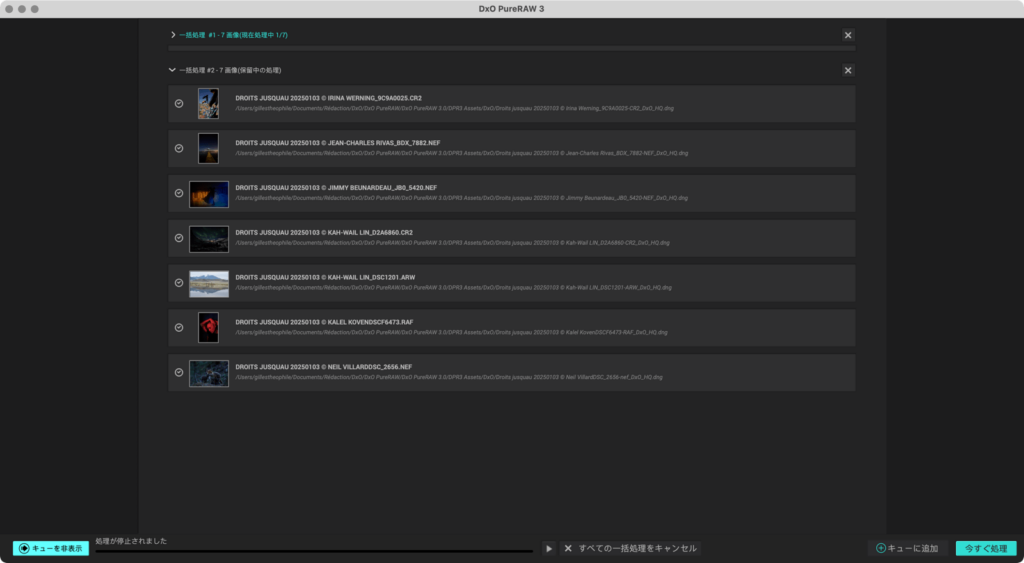Remove batch #1 with its X button

[848, 35]
